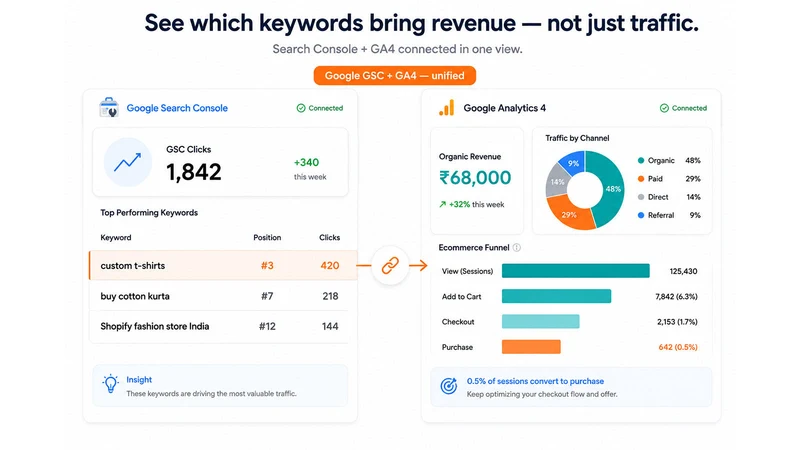
Task: Click the orange chain link icon
Action: click(390, 265)
